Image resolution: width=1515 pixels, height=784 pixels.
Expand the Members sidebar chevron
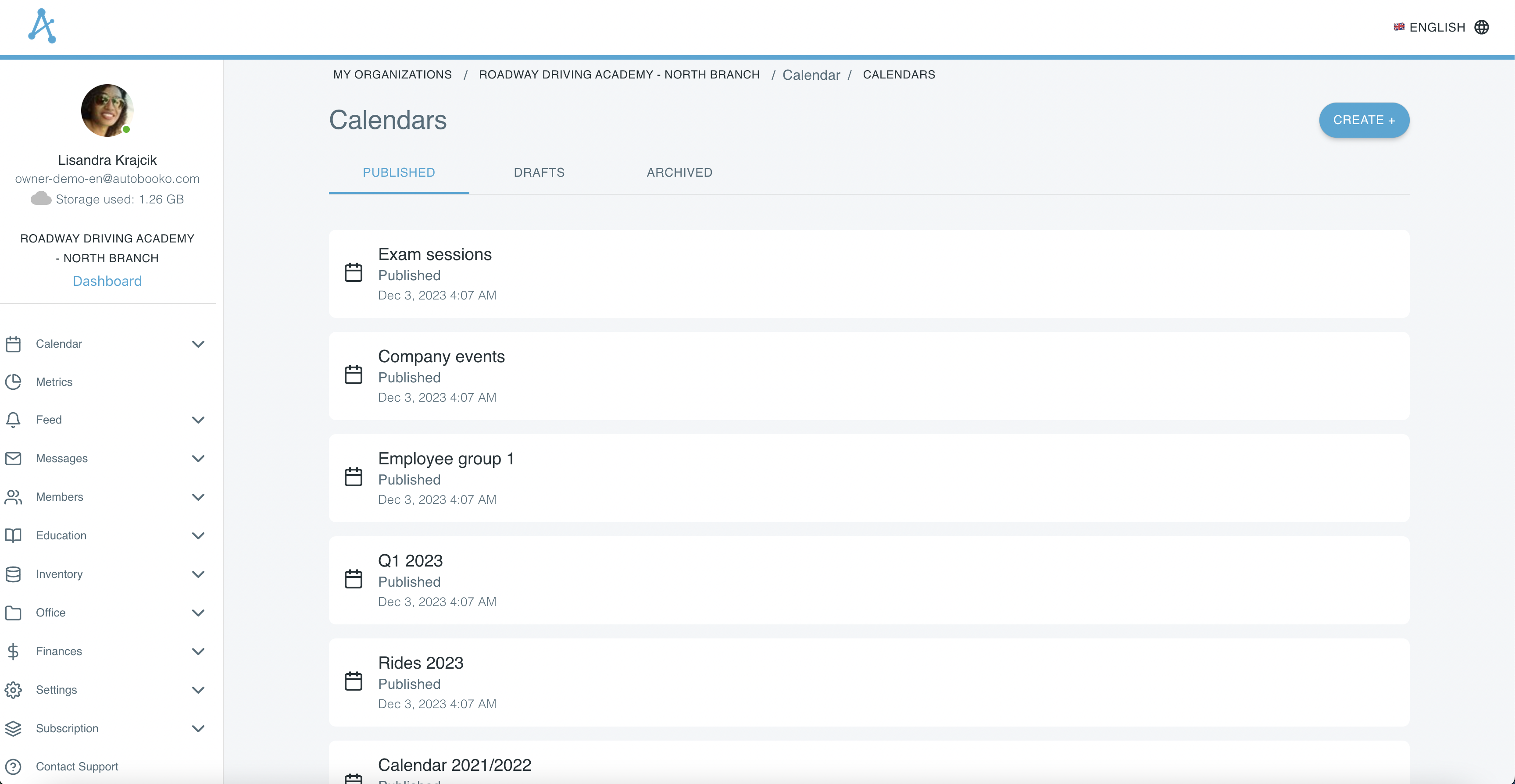coord(198,497)
